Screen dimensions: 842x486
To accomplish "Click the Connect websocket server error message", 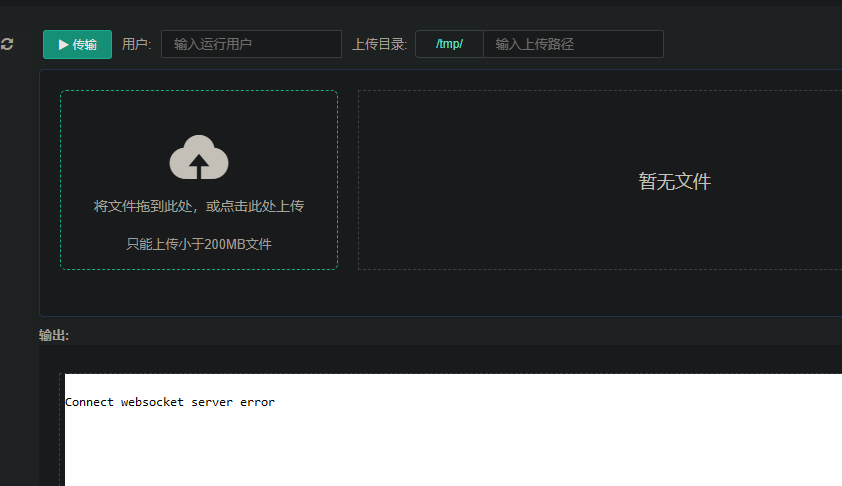I will coord(170,402).
